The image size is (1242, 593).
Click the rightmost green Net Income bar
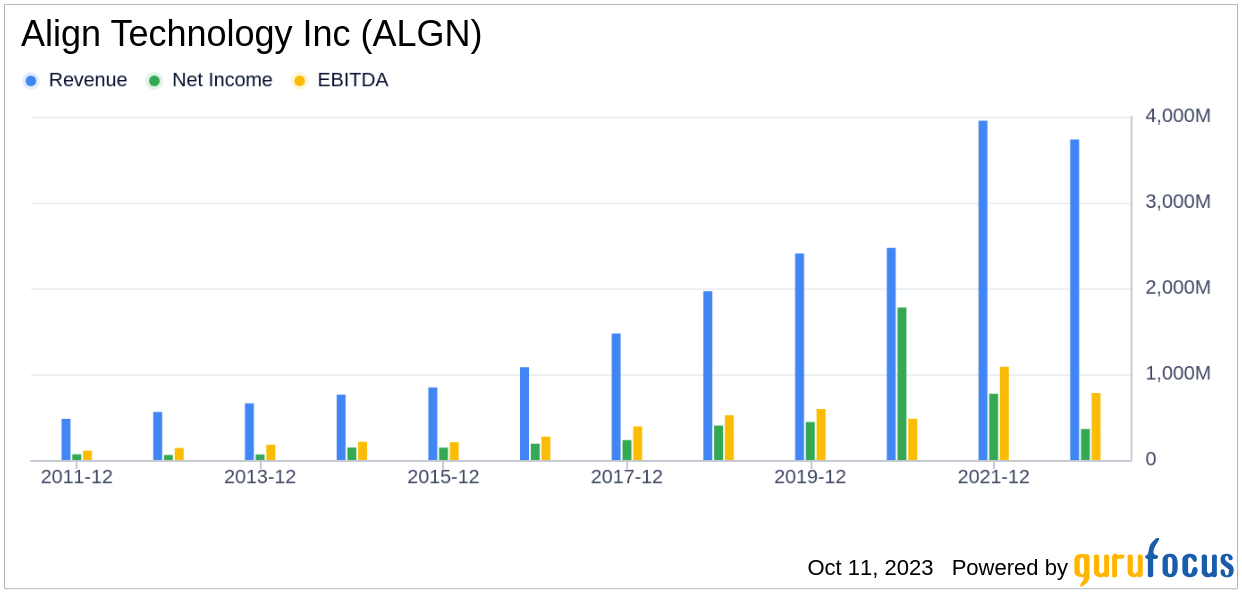coord(1085,445)
